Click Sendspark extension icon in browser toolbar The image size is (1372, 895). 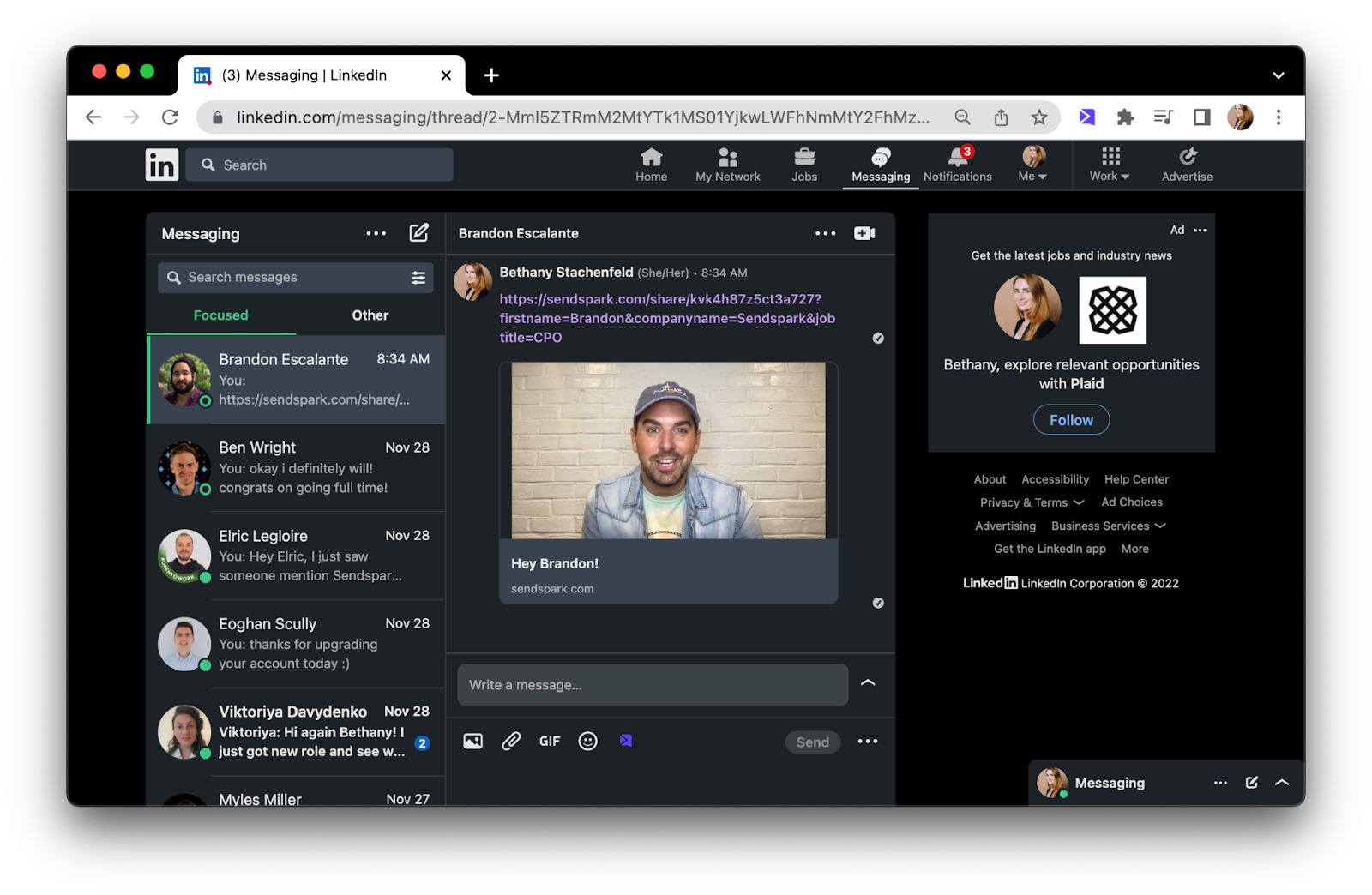(x=1086, y=117)
